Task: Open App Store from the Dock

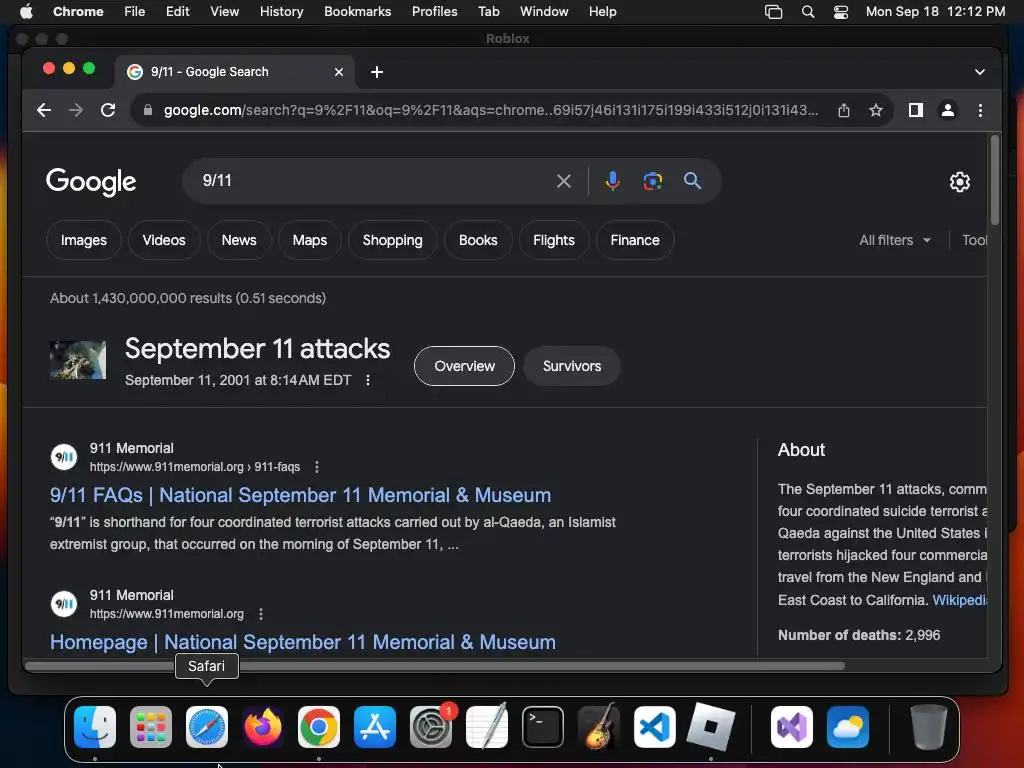Action: coord(375,726)
